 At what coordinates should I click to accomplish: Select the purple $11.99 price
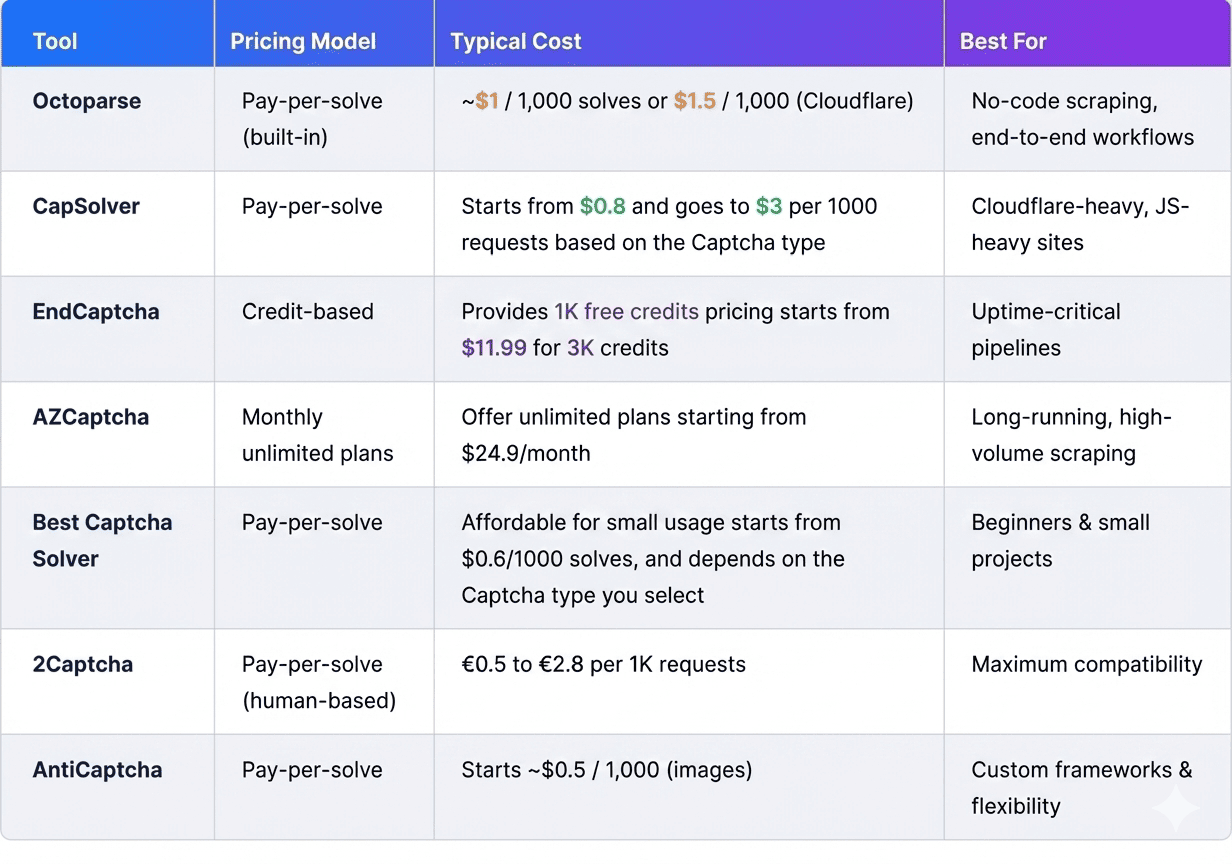click(x=494, y=348)
